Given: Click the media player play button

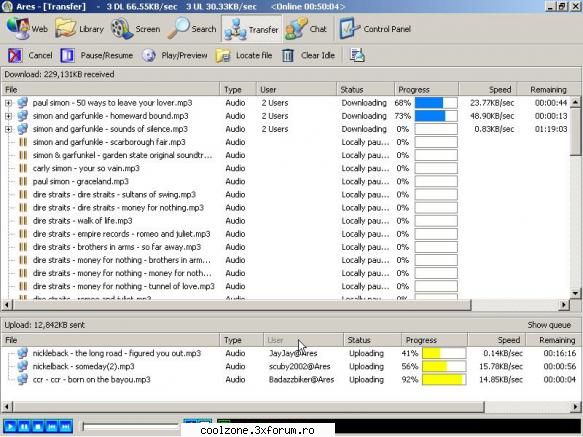Looking at the screenshot, I should pos(10,426).
